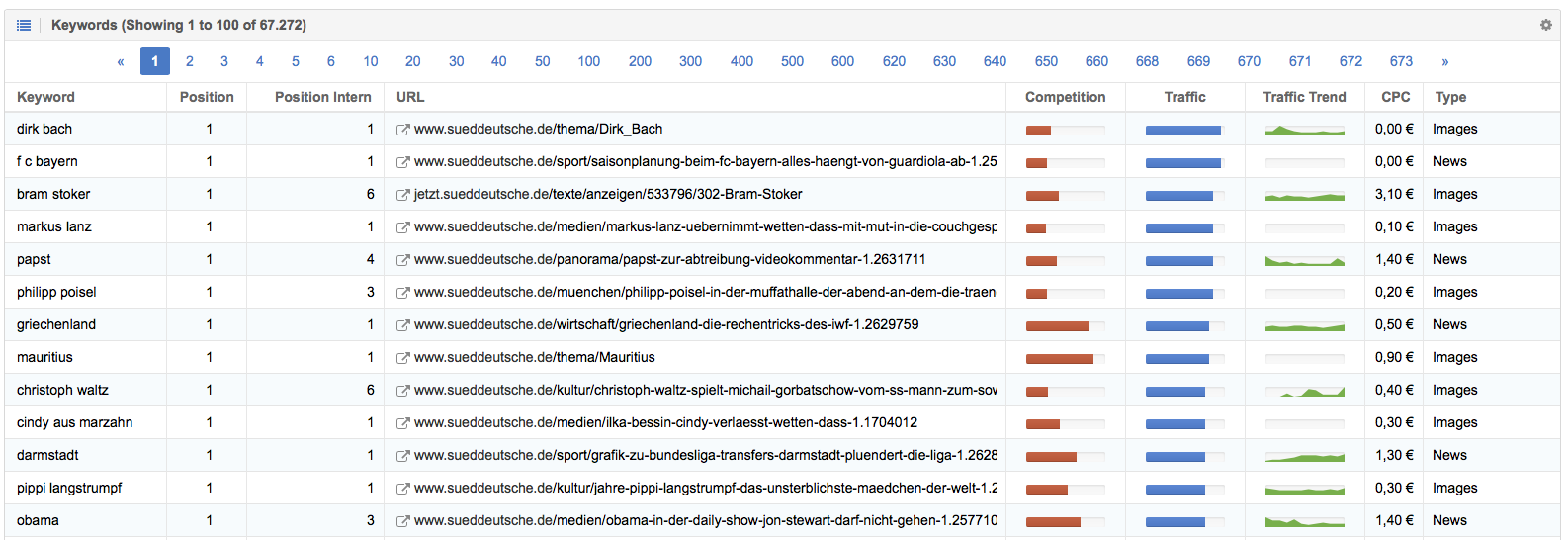Open the griechenland wirtschaft article URL
Image resolution: width=1568 pixels, height=540 pixels.
[666, 324]
